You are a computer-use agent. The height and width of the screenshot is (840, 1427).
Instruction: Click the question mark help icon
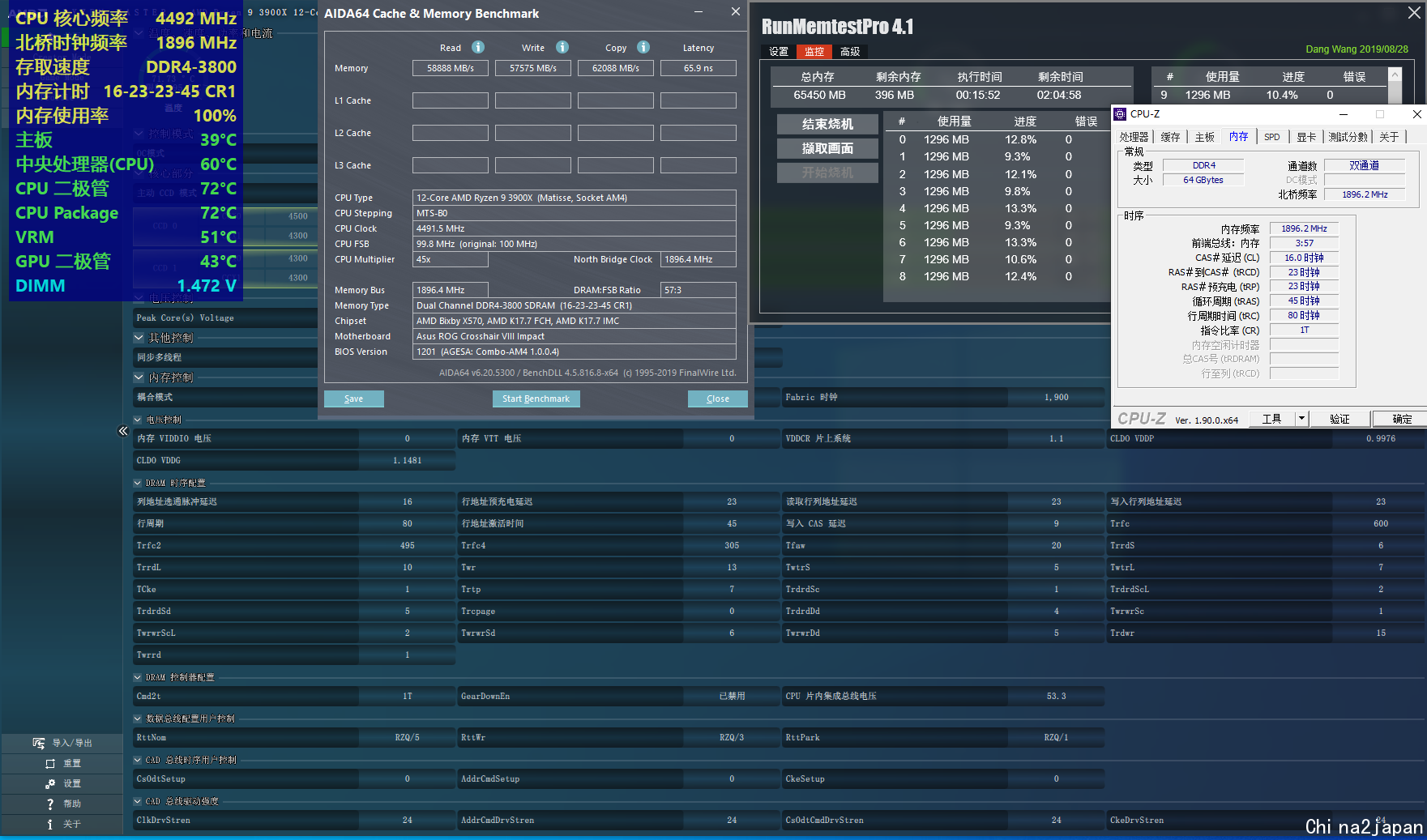(x=50, y=804)
